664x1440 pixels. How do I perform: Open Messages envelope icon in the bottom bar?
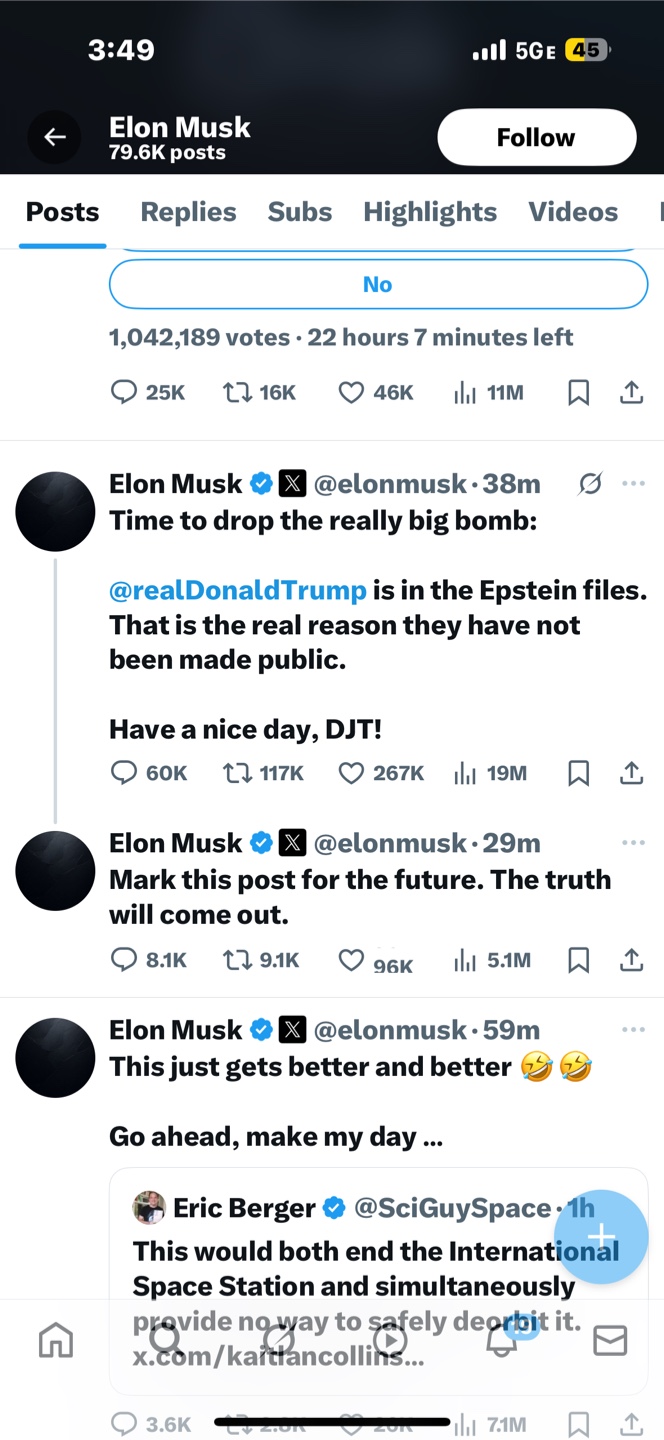pos(610,1340)
